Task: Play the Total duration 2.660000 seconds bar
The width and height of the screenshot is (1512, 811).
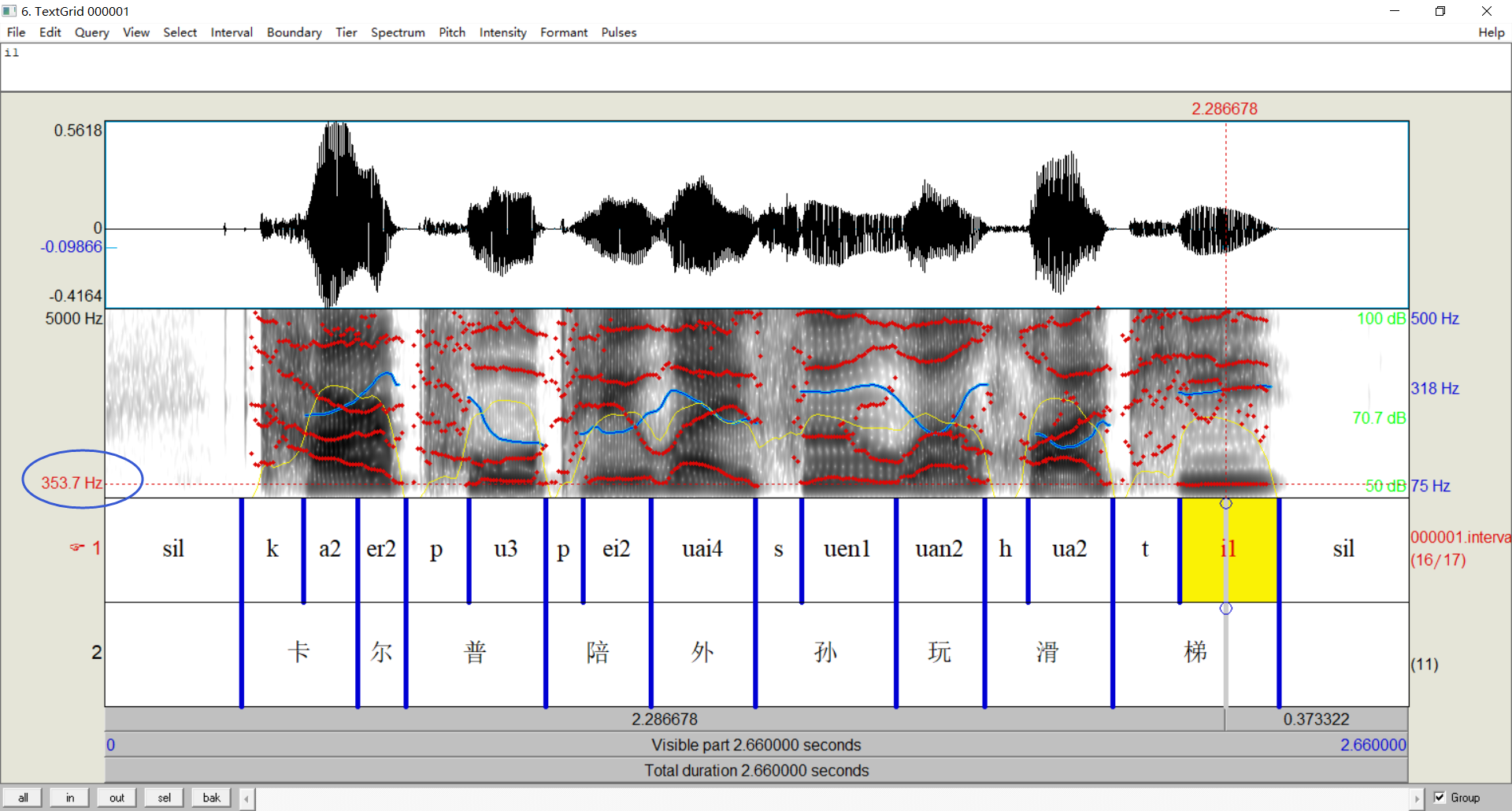Action: pos(756,770)
